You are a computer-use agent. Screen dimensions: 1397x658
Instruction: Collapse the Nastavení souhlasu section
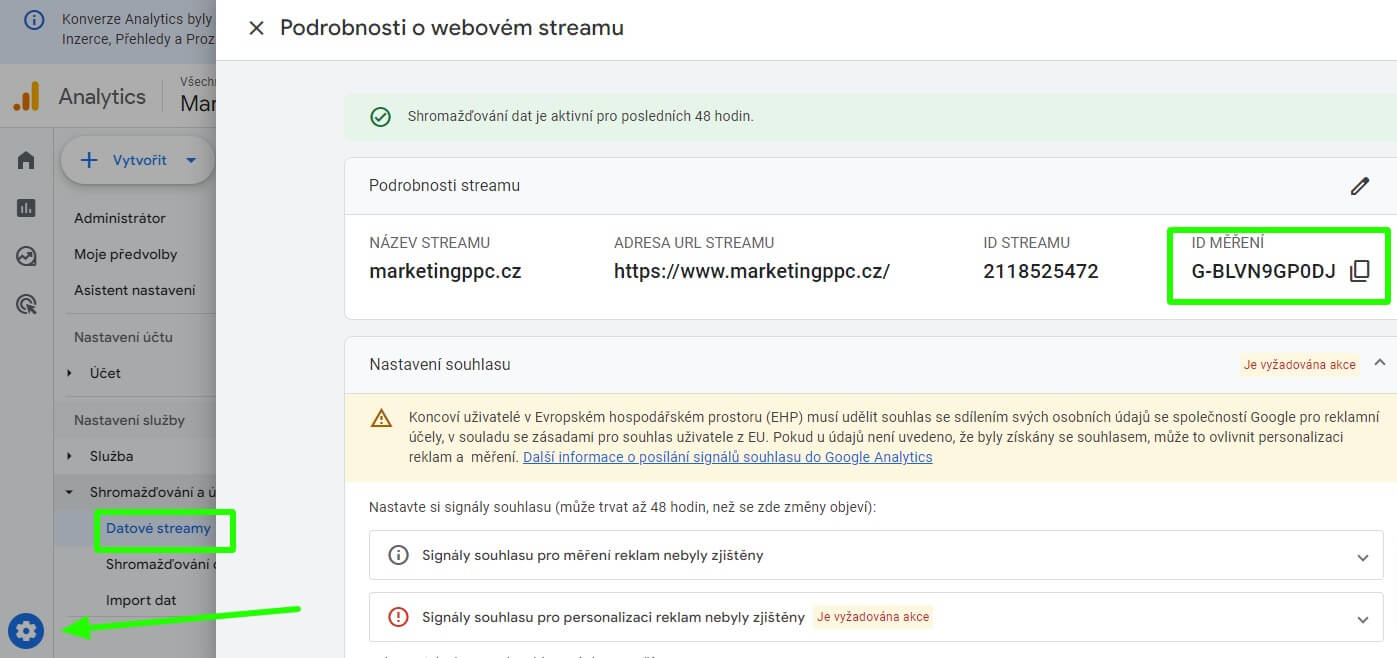click(x=1380, y=363)
